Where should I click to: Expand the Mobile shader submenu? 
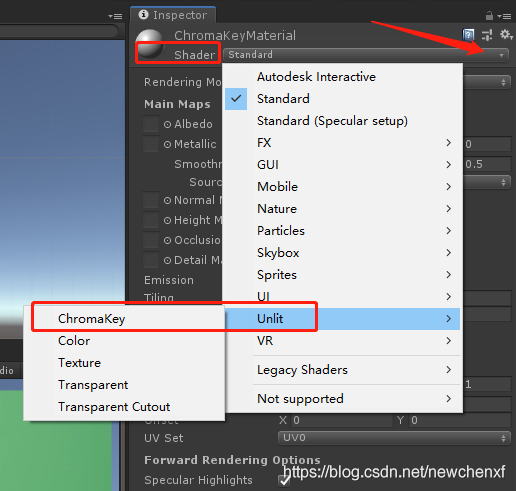(342, 187)
